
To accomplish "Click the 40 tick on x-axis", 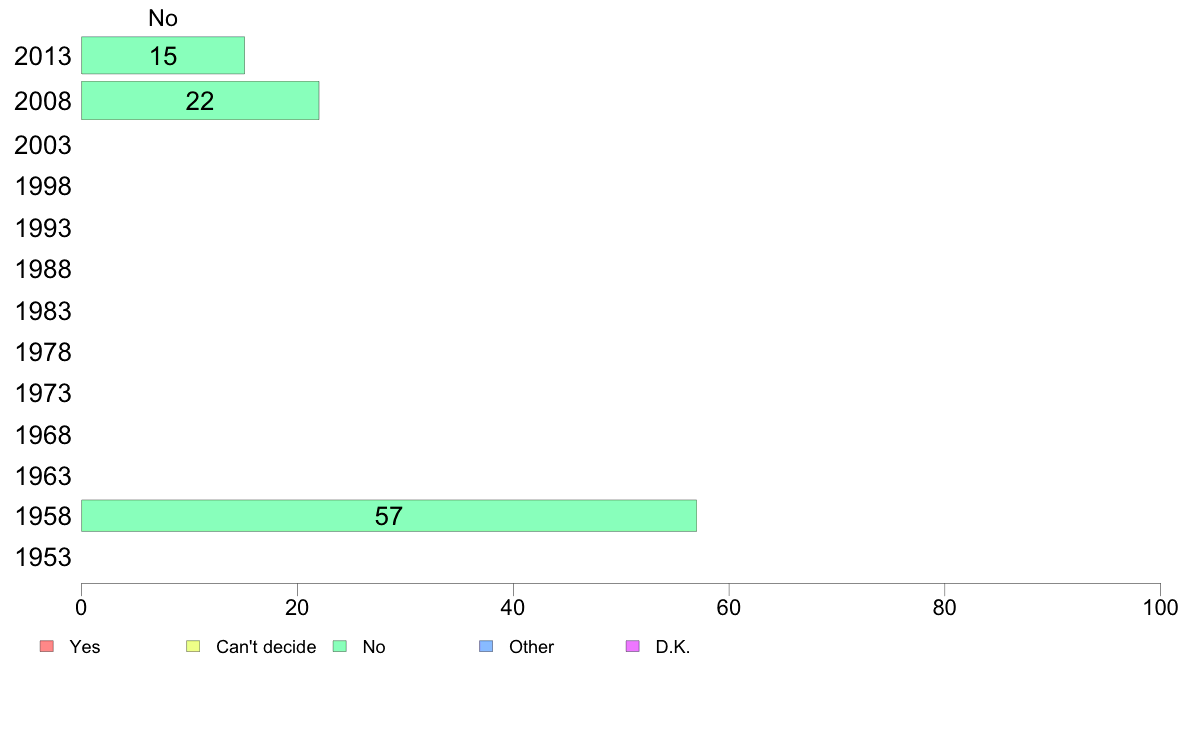I will [x=513, y=607].
